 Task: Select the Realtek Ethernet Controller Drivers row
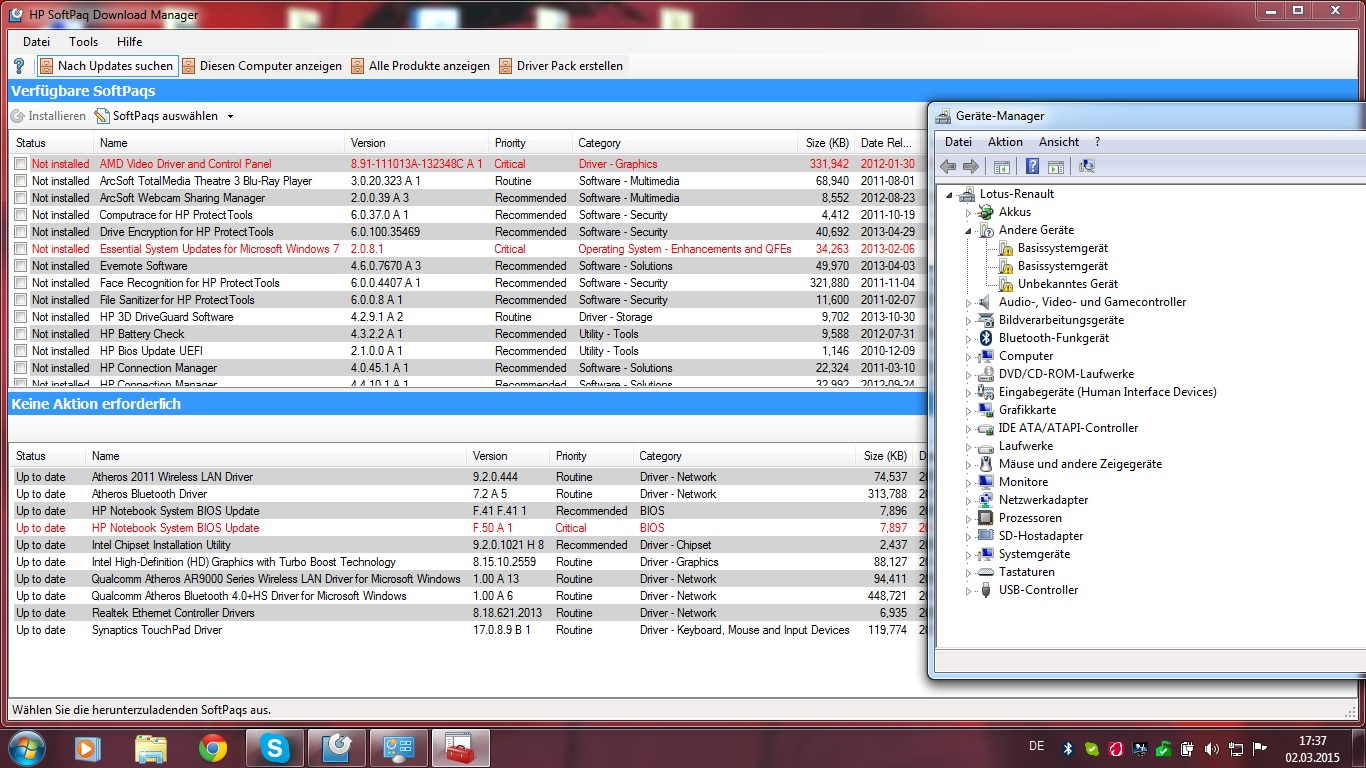465,613
